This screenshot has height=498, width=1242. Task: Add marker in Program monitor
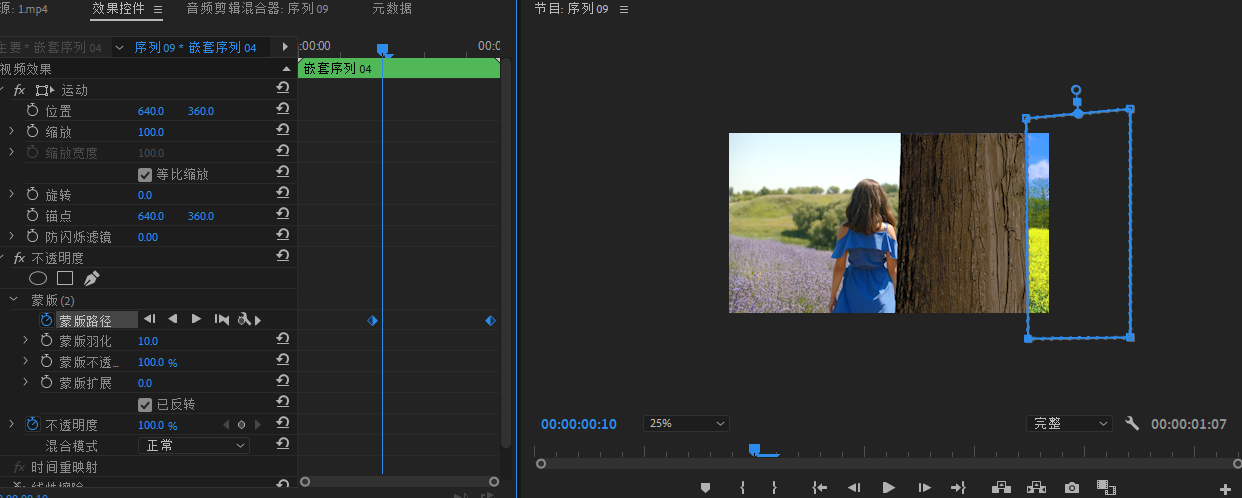click(705, 487)
